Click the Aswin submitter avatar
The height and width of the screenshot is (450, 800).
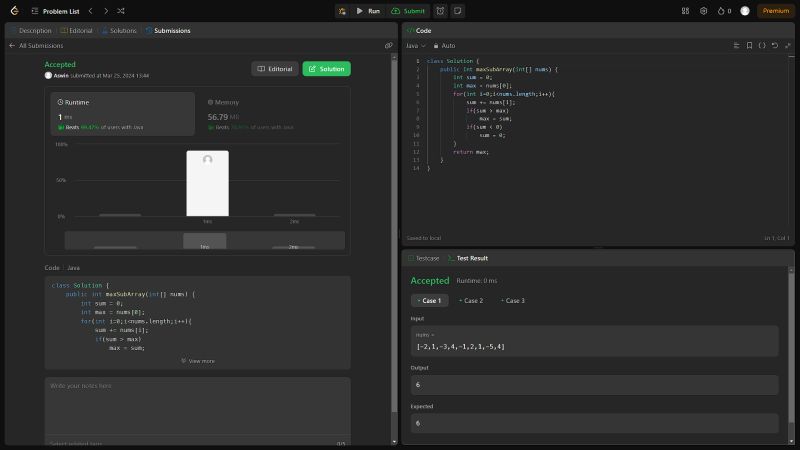[48, 76]
